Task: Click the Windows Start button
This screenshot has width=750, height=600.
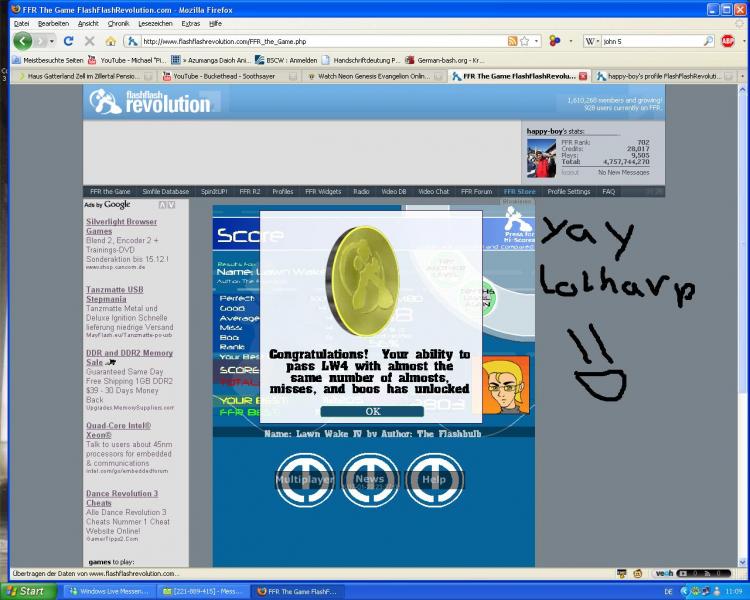Action: coord(30,591)
